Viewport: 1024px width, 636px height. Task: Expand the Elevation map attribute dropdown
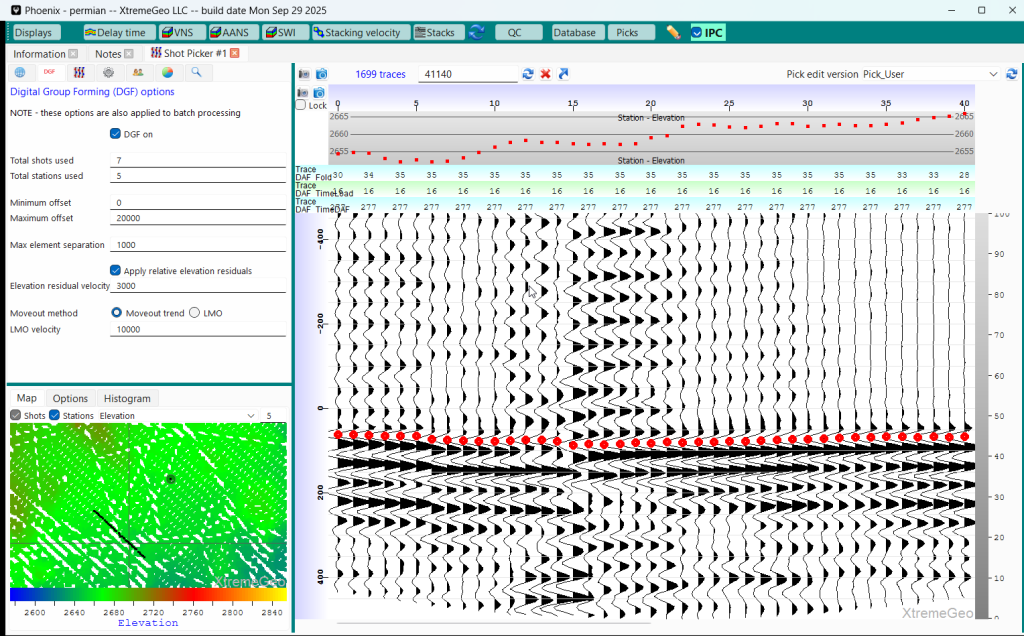tap(253, 415)
